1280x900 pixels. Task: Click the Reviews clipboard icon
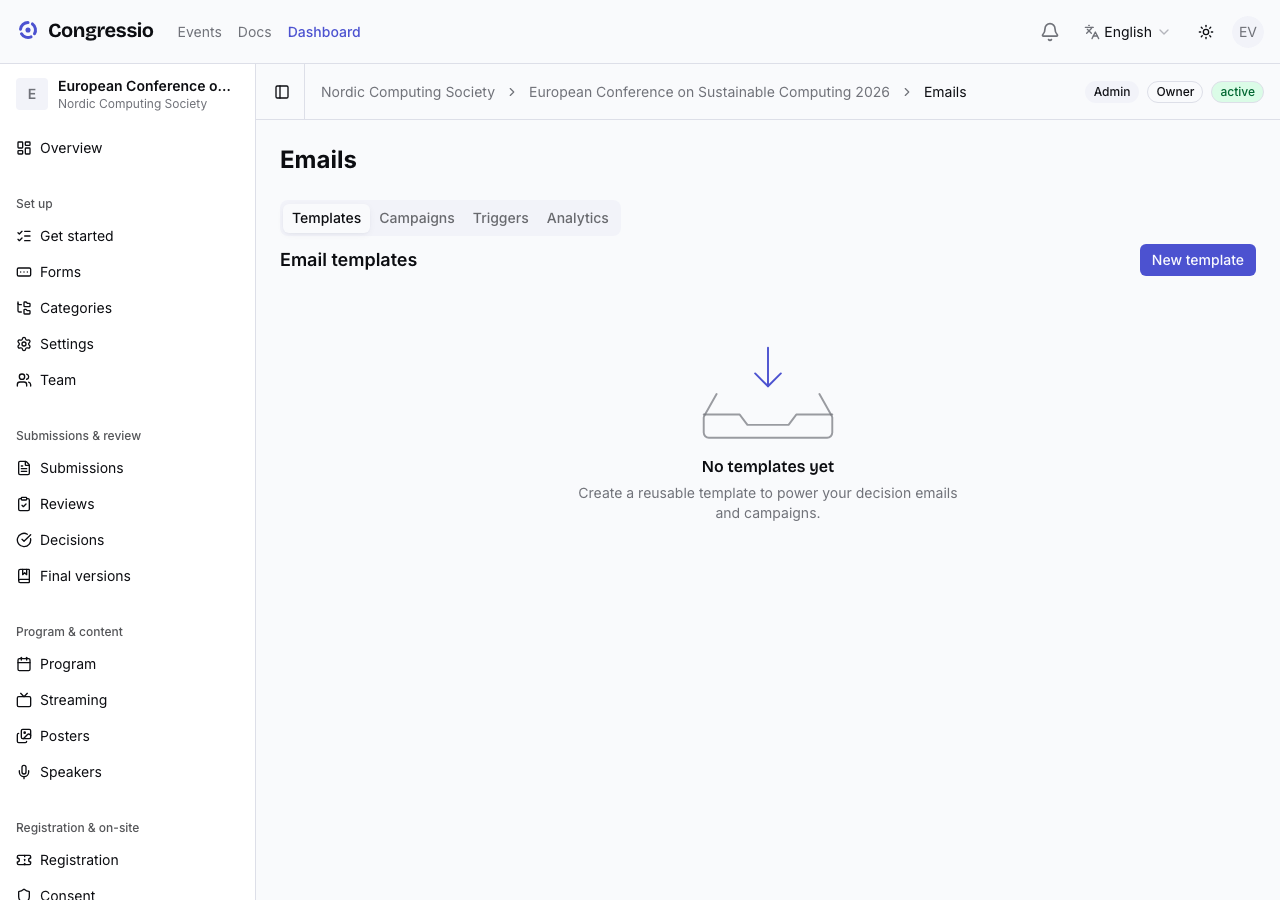pyautogui.click(x=24, y=504)
